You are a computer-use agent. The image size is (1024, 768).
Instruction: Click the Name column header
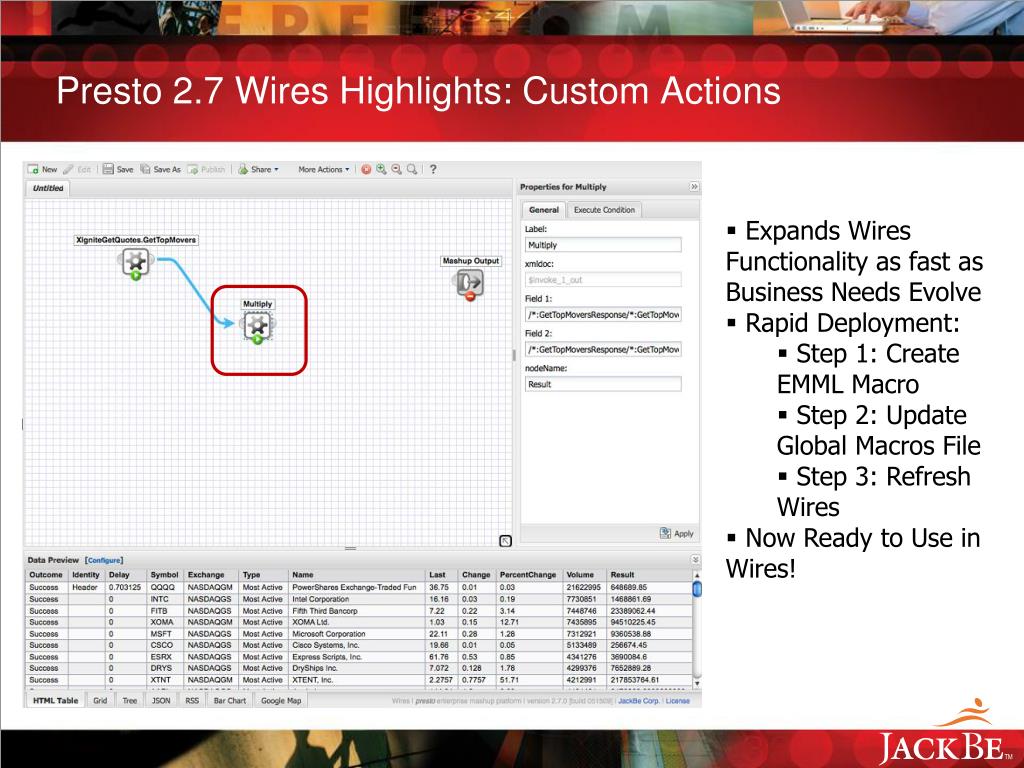(x=358, y=575)
